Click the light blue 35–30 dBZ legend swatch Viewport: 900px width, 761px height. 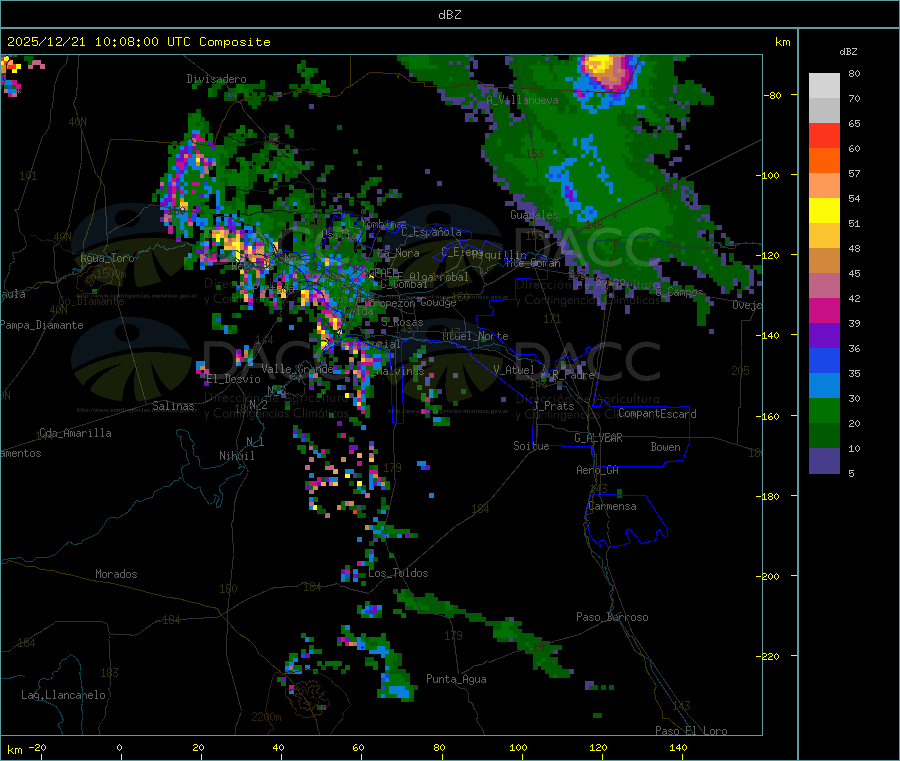click(824, 386)
